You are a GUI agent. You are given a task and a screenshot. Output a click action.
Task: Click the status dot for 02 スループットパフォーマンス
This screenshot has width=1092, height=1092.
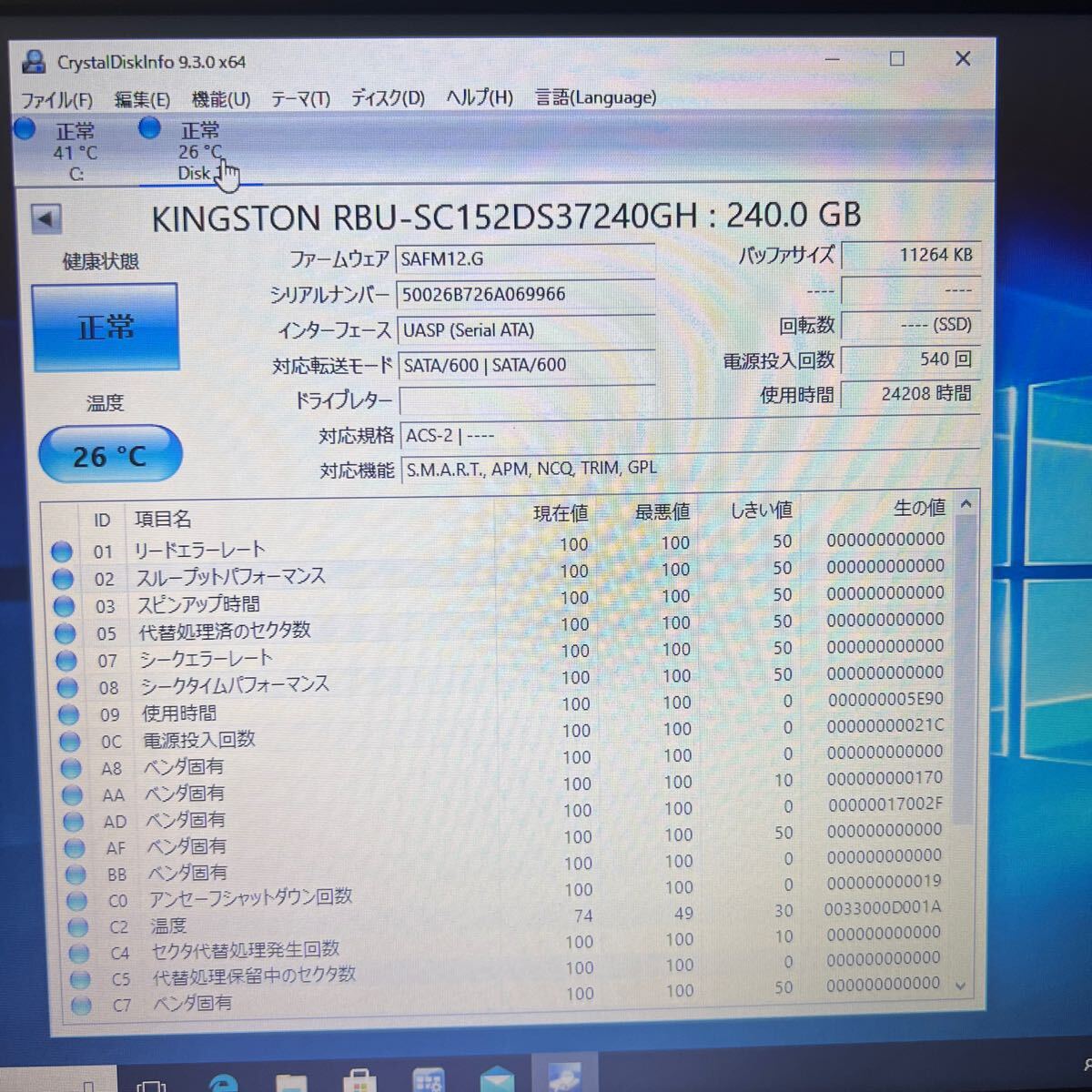click(63, 579)
